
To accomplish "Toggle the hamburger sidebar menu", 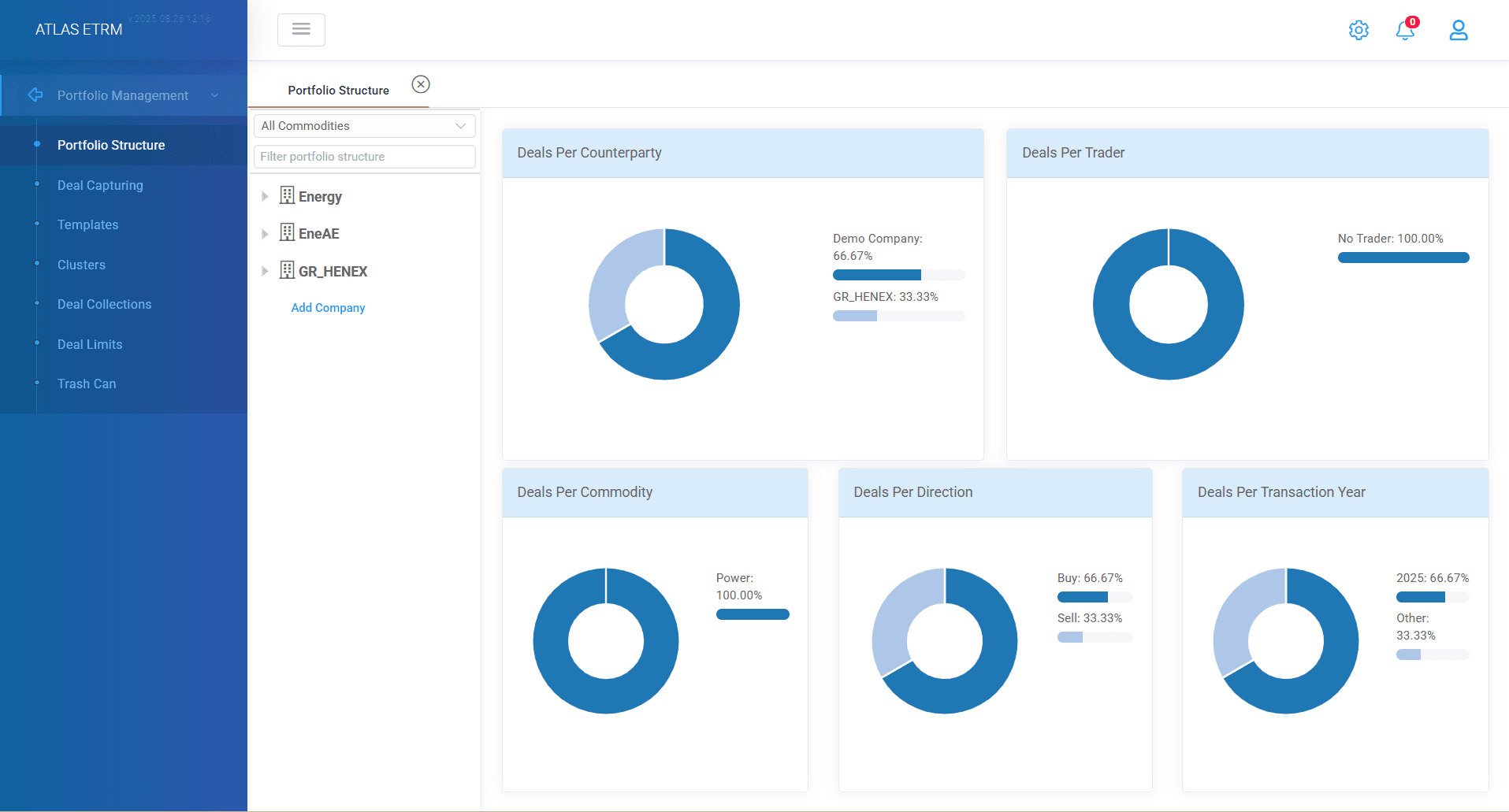I will tap(301, 29).
